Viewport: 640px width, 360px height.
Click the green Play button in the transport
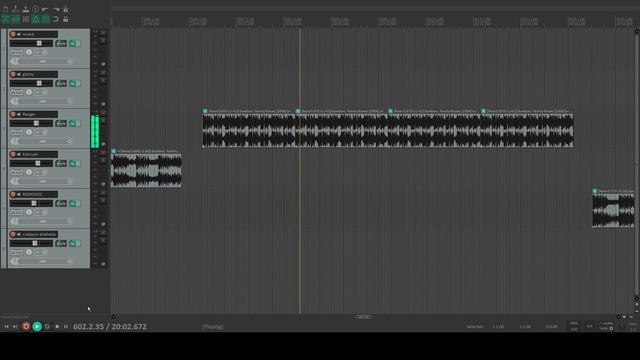(37, 327)
